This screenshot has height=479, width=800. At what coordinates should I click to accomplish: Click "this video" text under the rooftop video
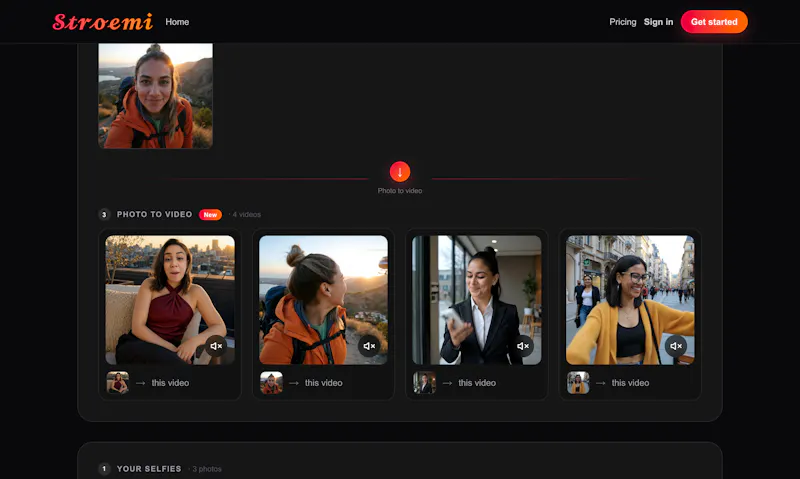click(x=170, y=383)
